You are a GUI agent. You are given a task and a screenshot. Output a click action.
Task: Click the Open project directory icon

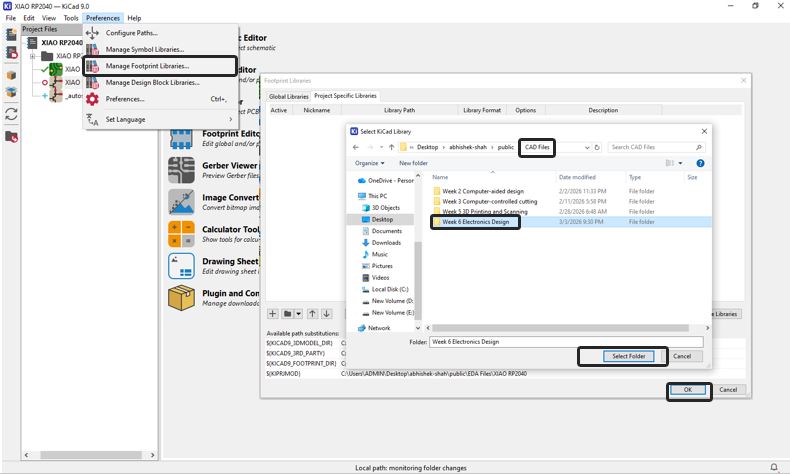(11, 137)
